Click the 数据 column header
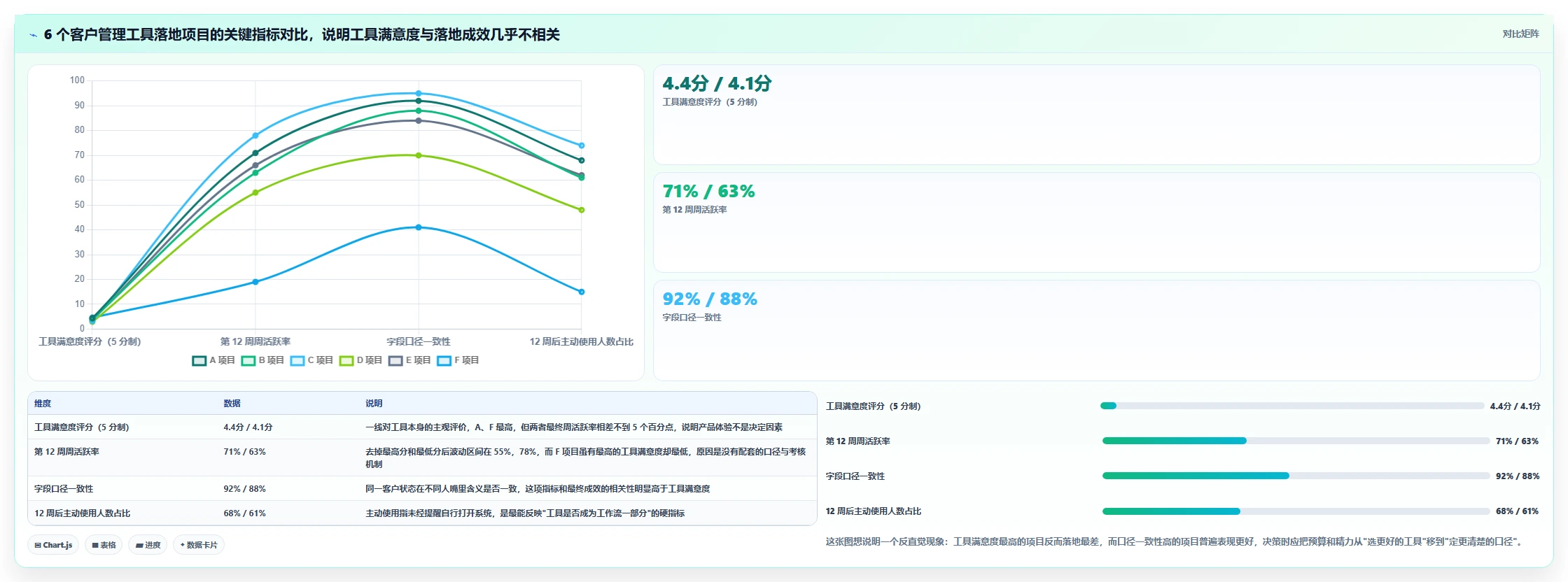 point(232,404)
